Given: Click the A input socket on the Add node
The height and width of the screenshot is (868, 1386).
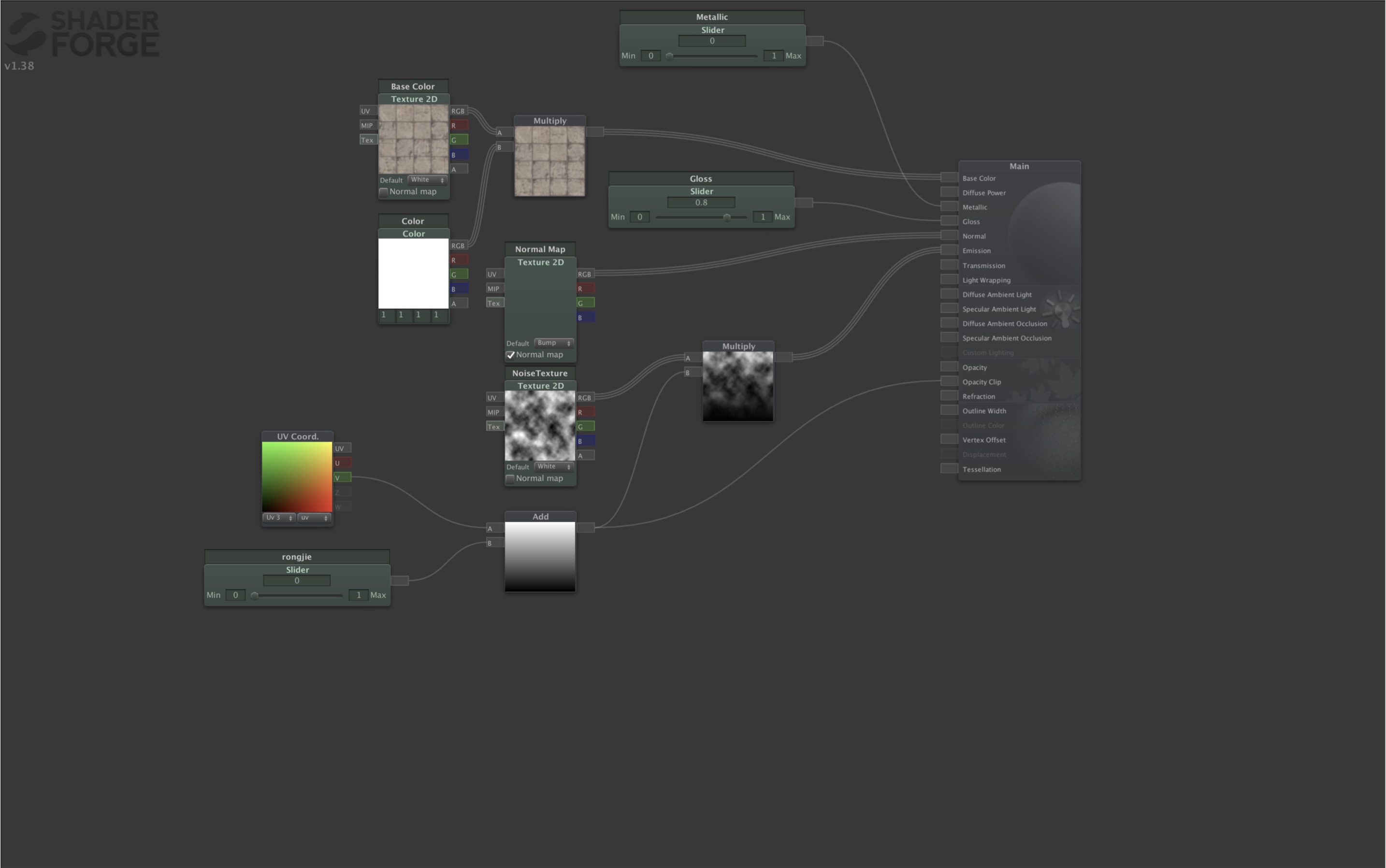Looking at the screenshot, I should (x=491, y=529).
